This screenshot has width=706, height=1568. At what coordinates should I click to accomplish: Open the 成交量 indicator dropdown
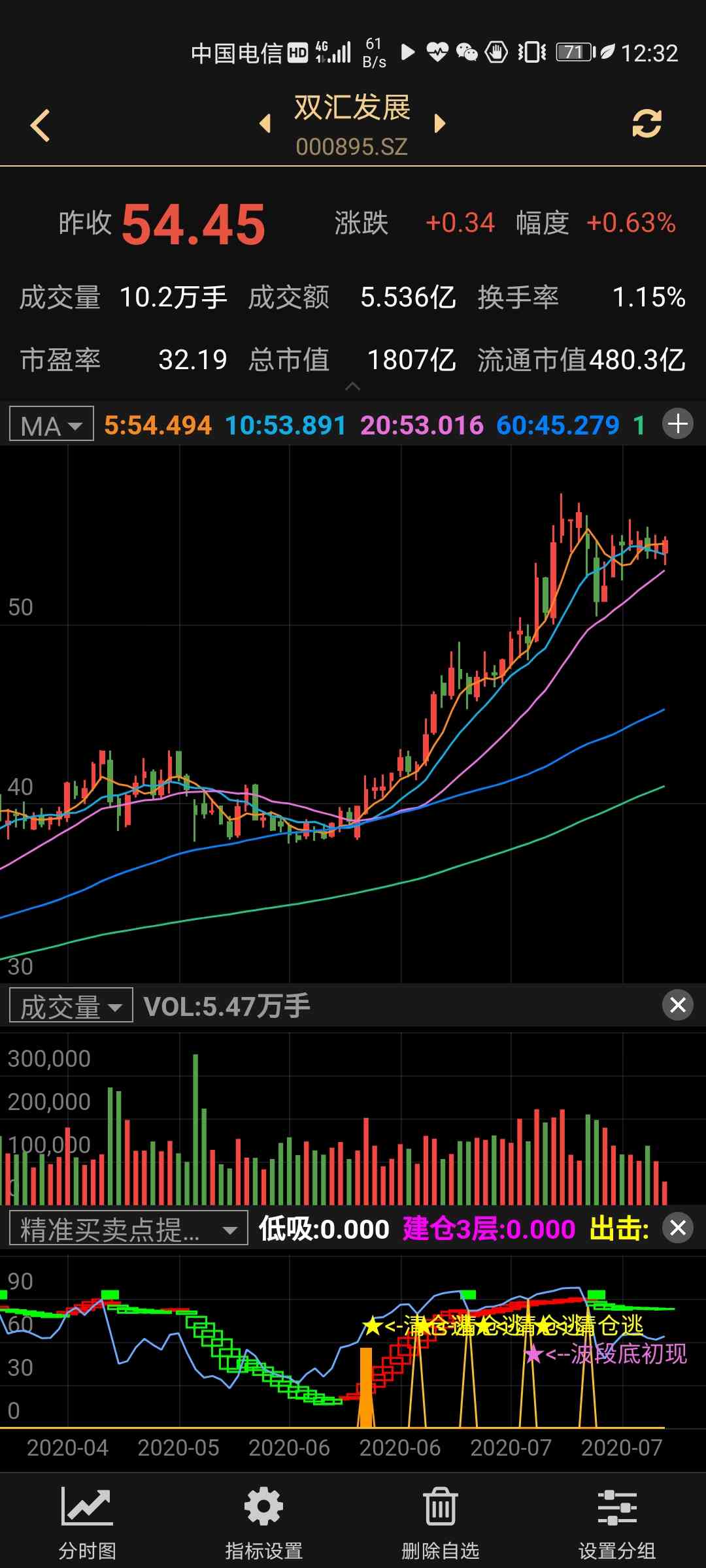71,1005
